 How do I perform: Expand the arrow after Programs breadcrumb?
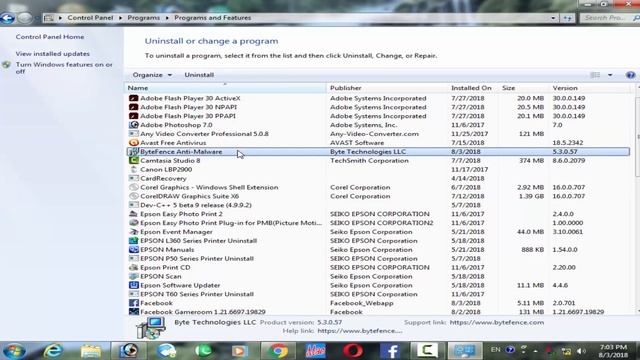167,18
